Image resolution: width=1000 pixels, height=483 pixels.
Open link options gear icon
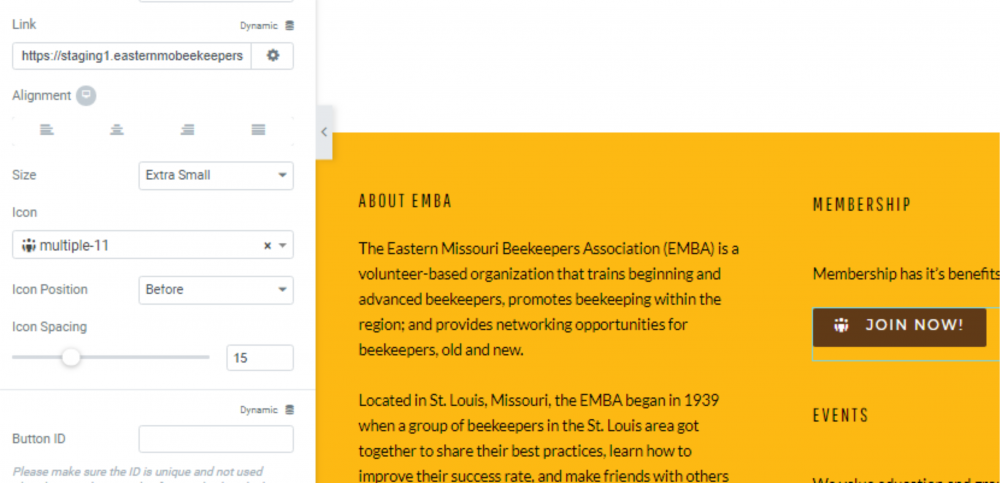272,56
